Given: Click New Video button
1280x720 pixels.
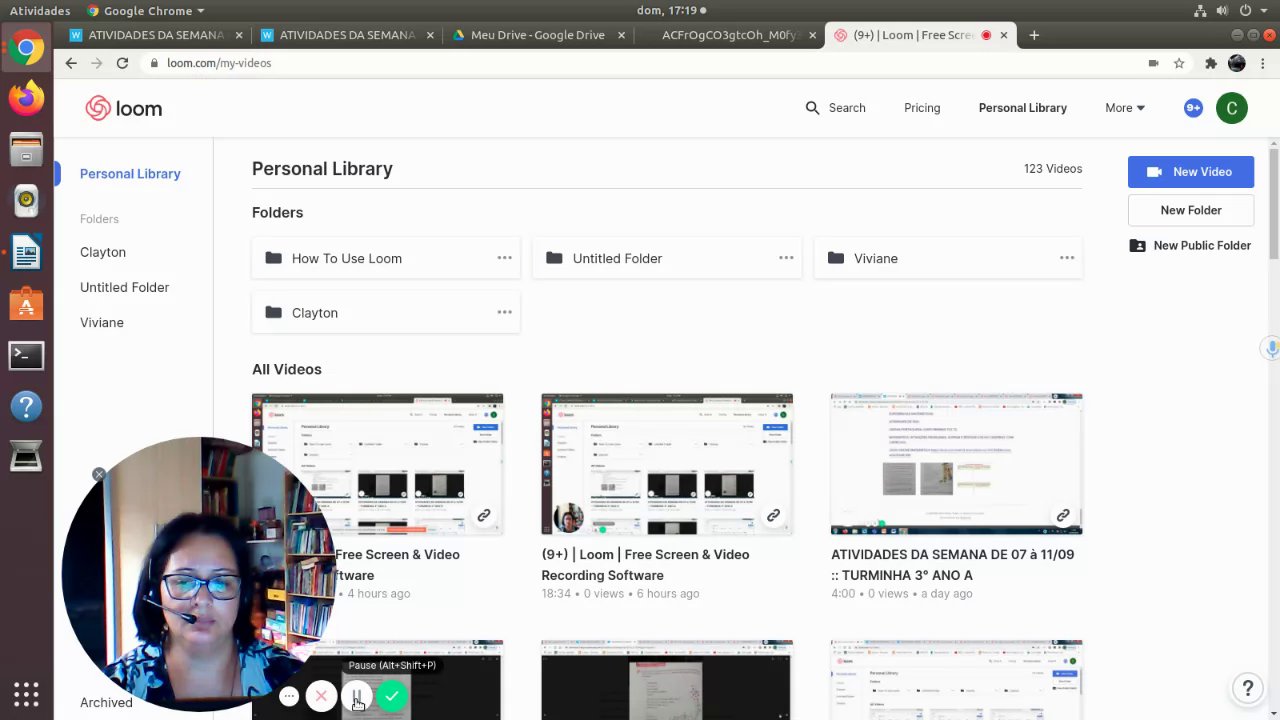Looking at the screenshot, I should pyautogui.click(x=1191, y=172).
